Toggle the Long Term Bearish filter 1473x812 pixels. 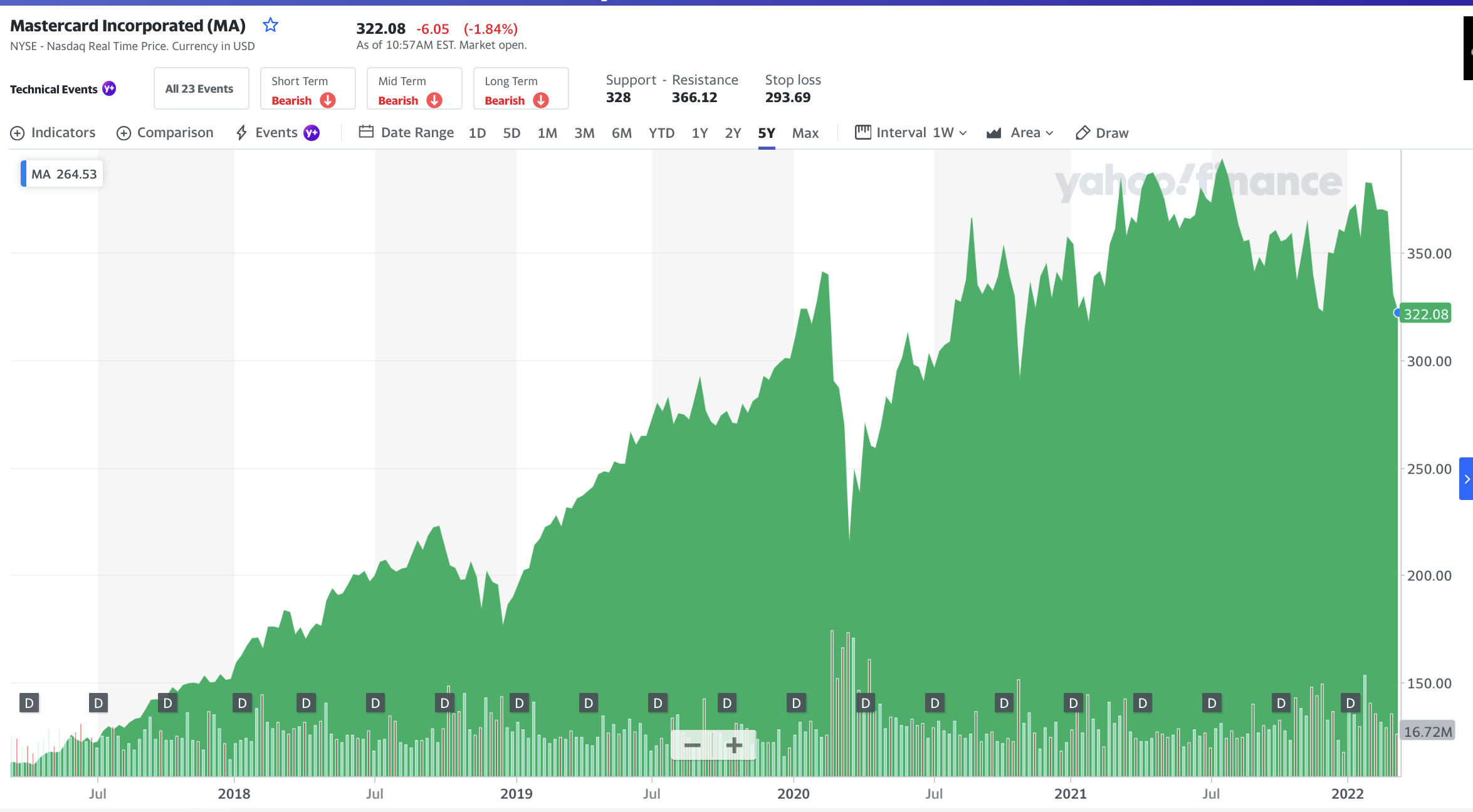(520, 89)
